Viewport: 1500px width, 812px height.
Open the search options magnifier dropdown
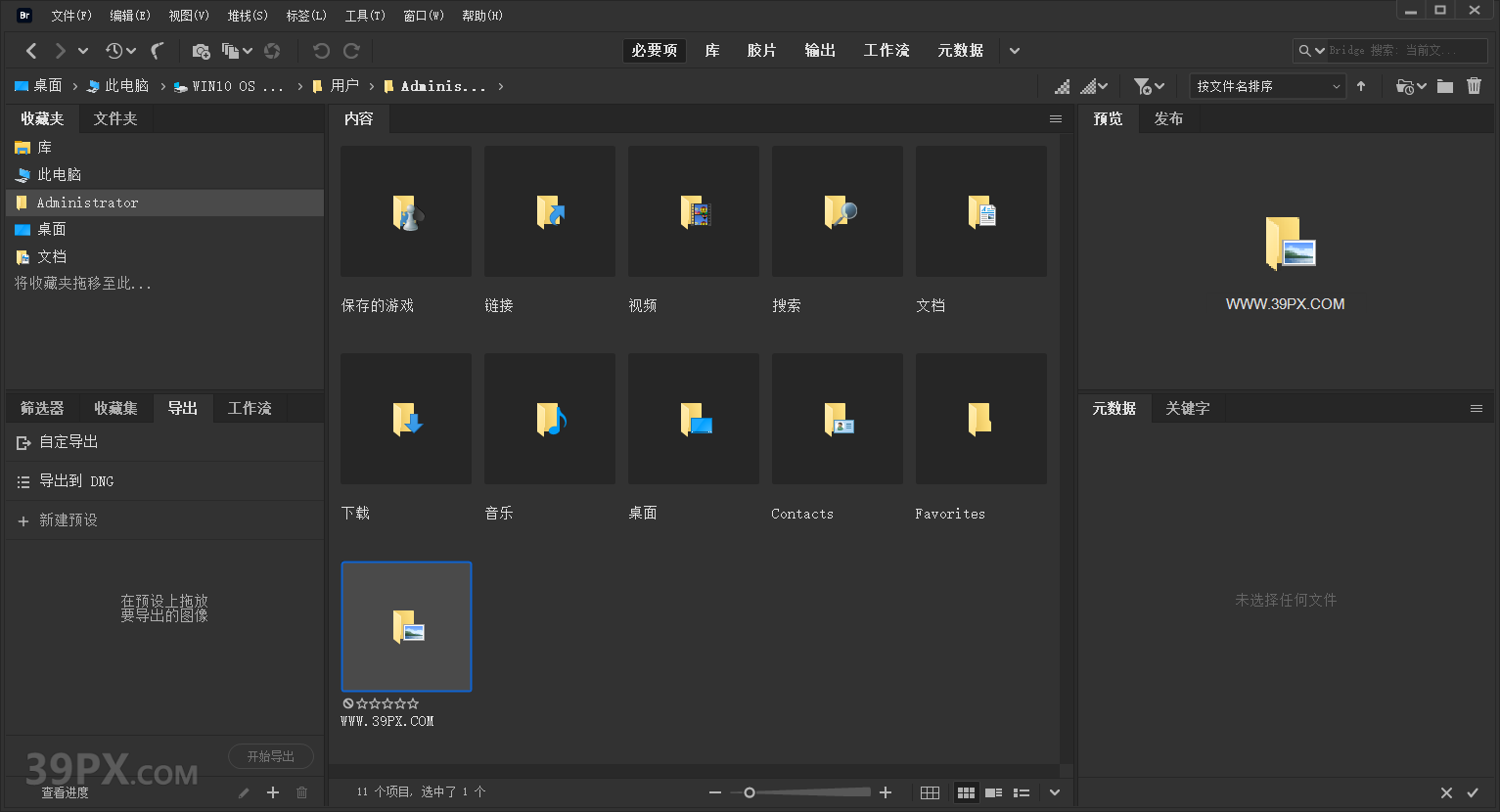point(1311,51)
